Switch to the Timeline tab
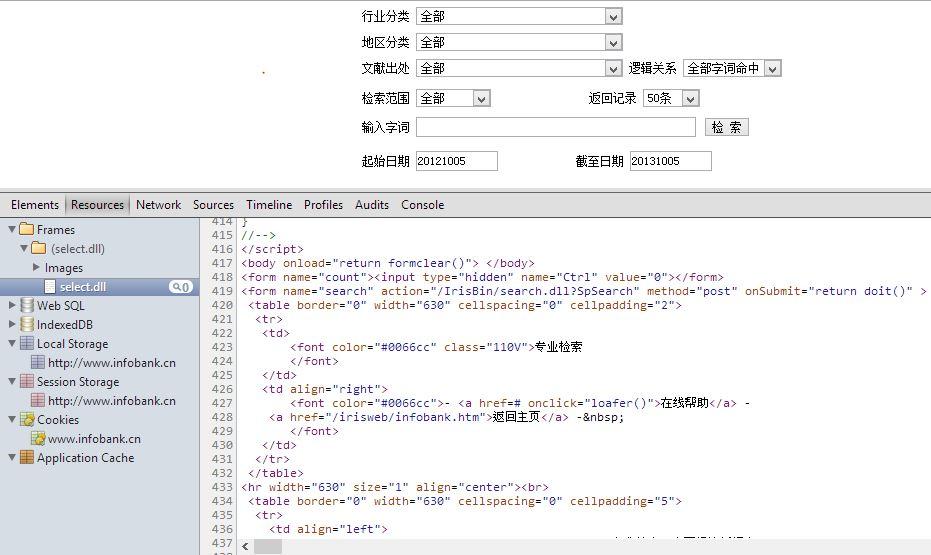Screen dimensions: 931x555 pos(269,205)
